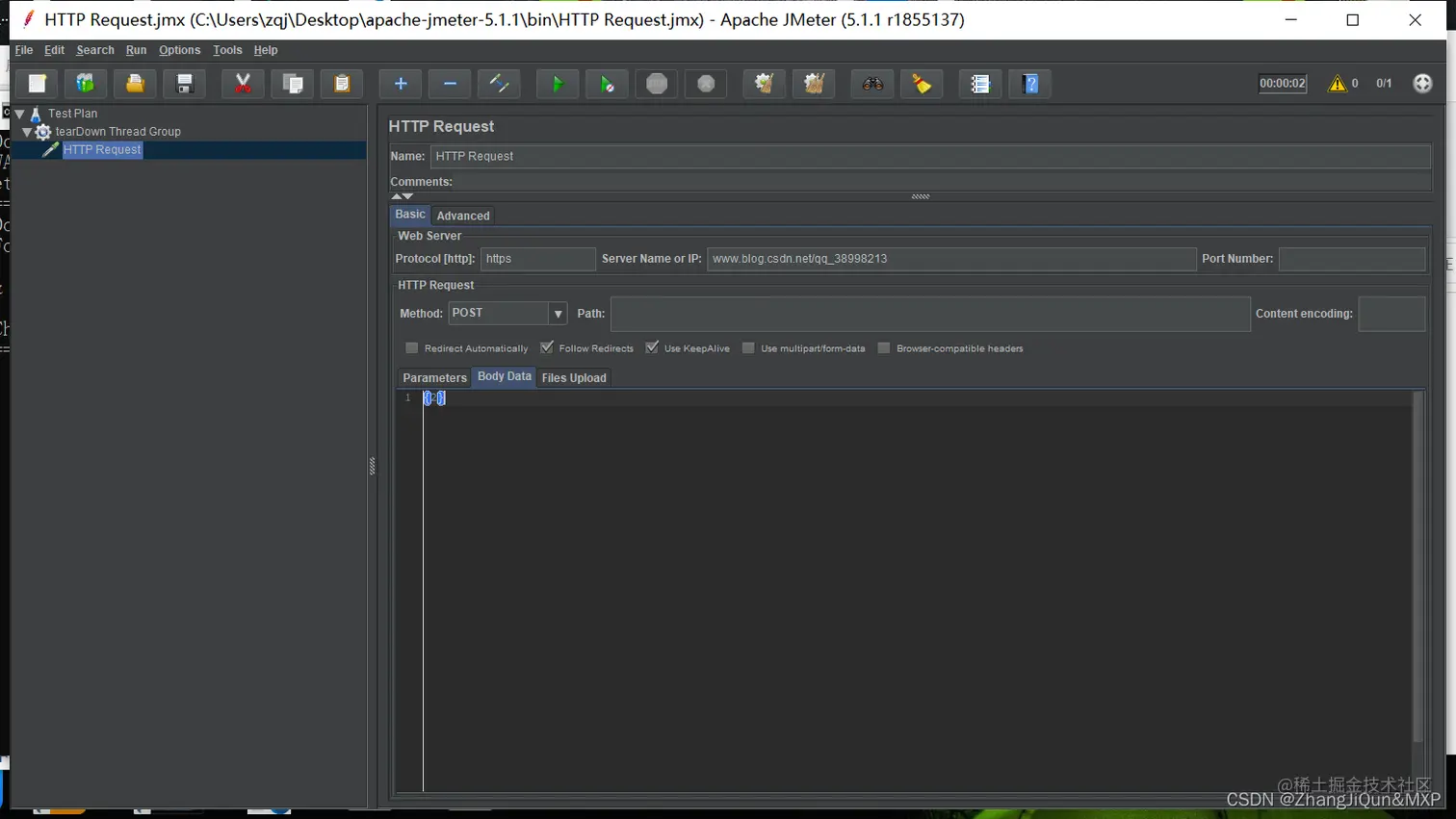Click the Name input field
Image resolution: width=1456 pixels, height=819 pixels.
click(930, 156)
